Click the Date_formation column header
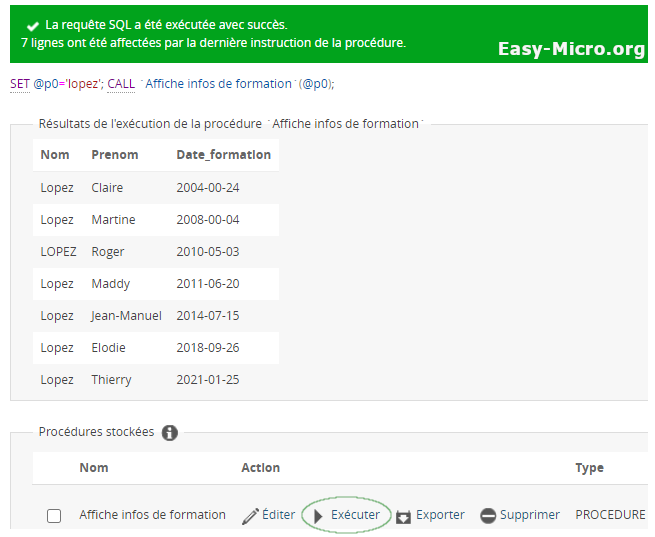Image resolution: width=655 pixels, height=537 pixels. 223,155
